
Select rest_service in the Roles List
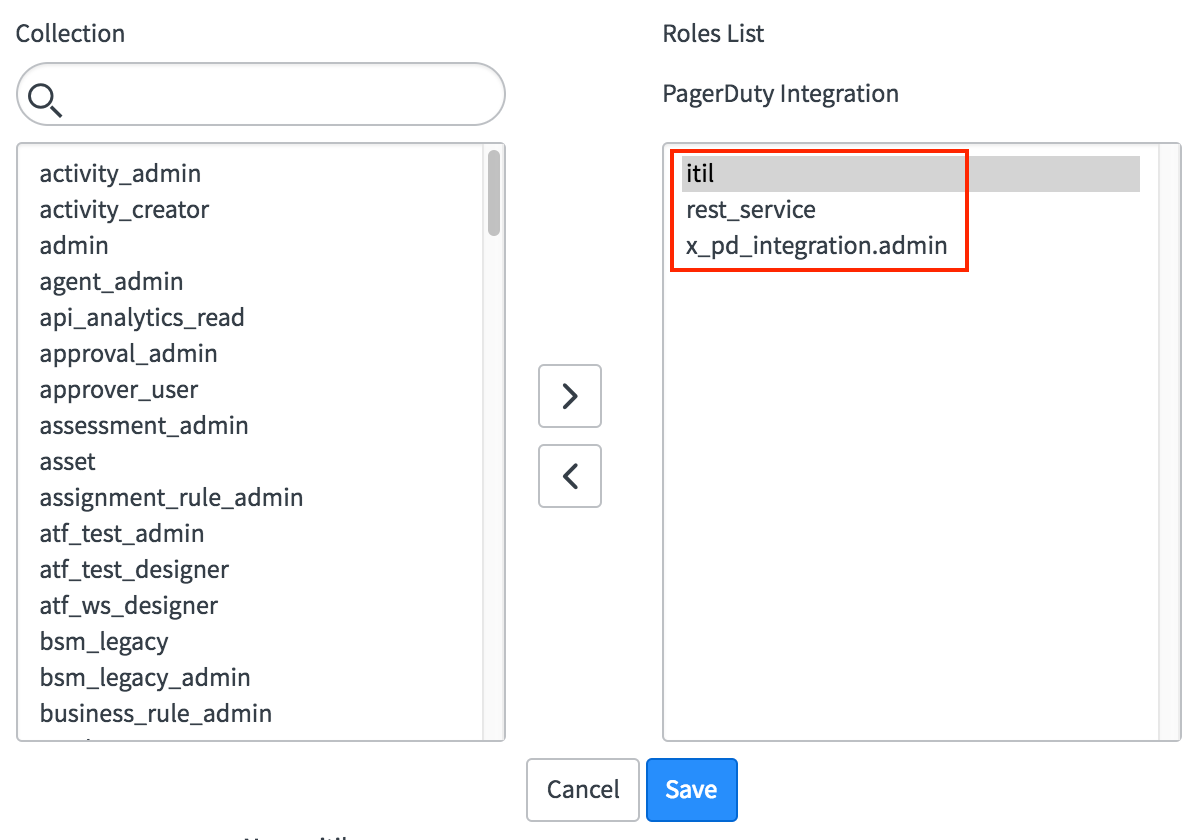tap(751, 210)
